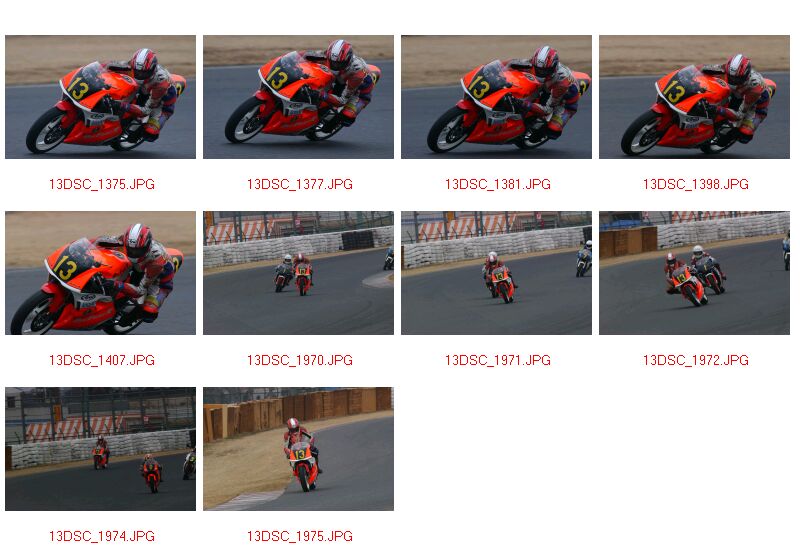
Task: Click the 13DSC_1971.JPG filename link
Action: pyautogui.click(x=498, y=360)
